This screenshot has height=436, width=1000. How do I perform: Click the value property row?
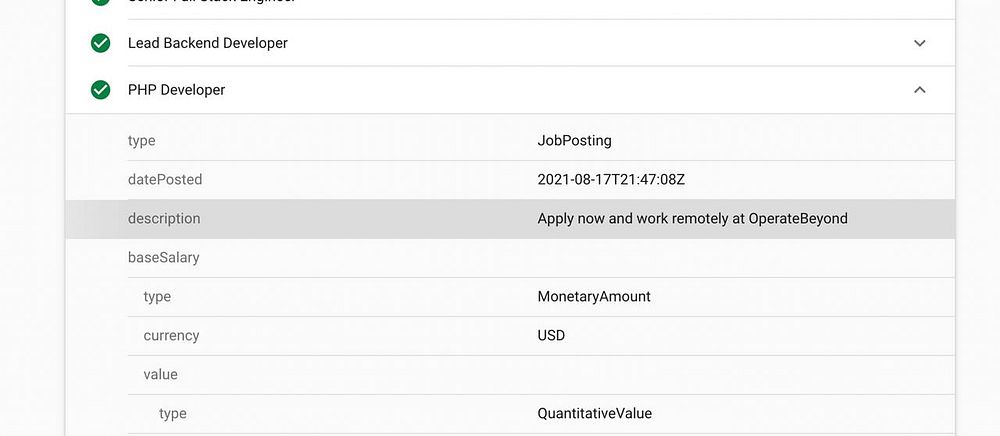[x=160, y=374]
